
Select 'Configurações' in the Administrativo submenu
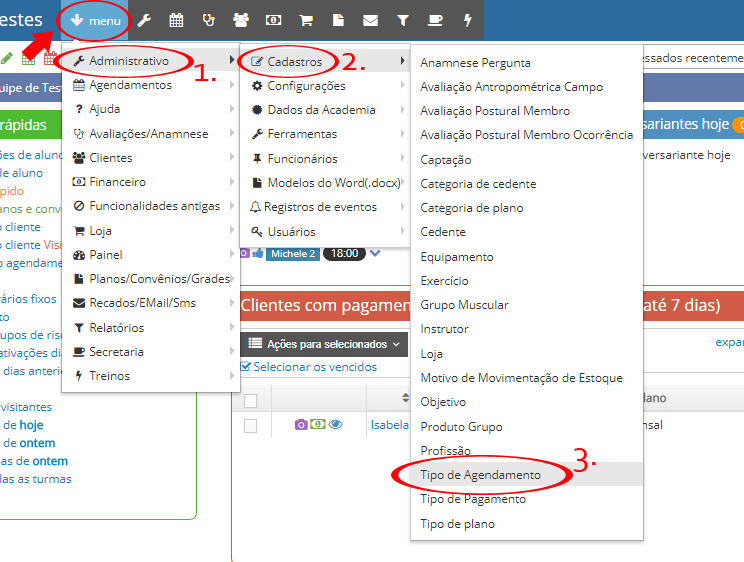click(x=306, y=86)
